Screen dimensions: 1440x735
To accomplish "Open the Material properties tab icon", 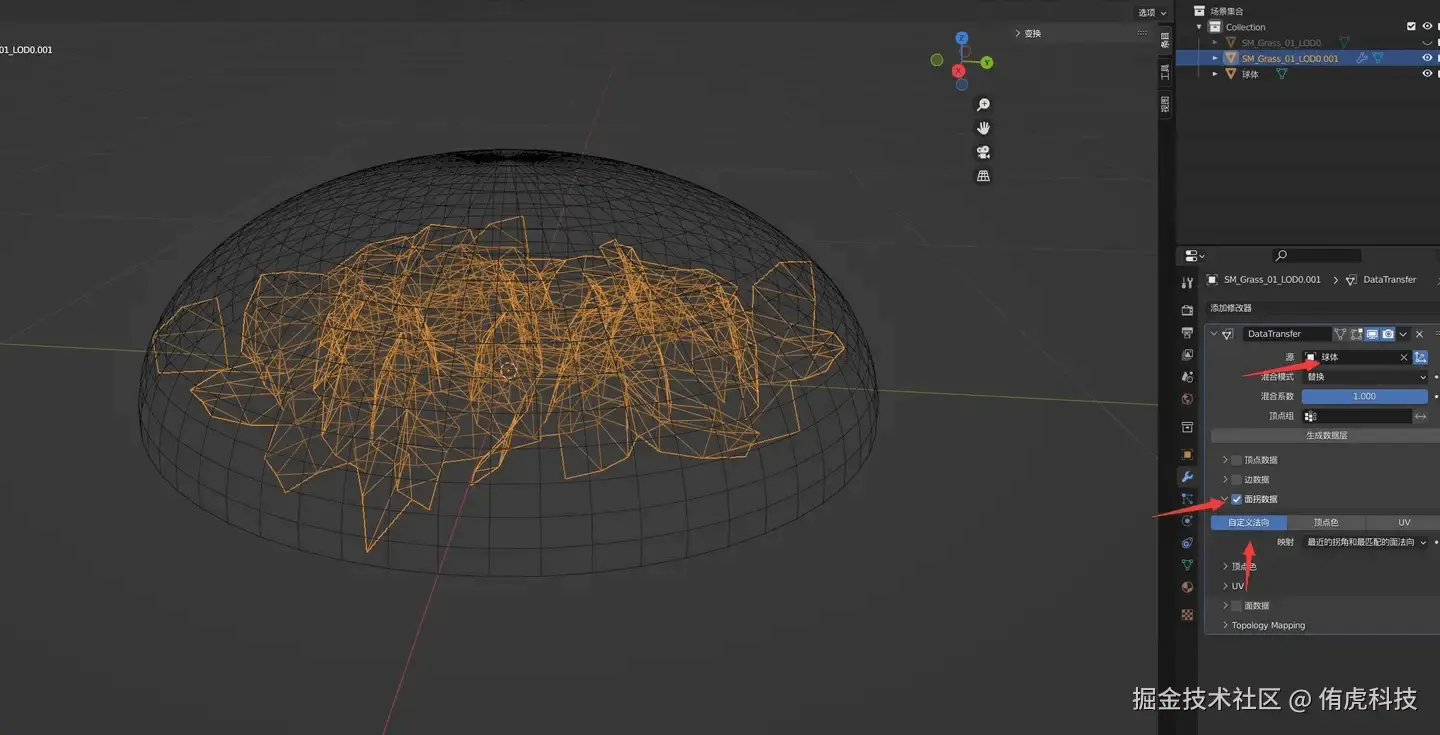I will (1187, 587).
